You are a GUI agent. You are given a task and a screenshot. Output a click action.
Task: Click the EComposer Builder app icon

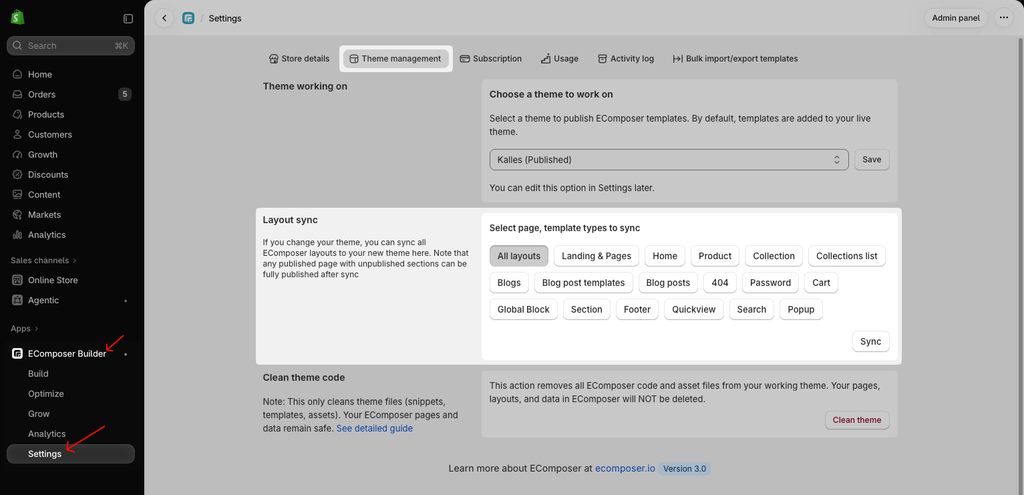[18, 354]
